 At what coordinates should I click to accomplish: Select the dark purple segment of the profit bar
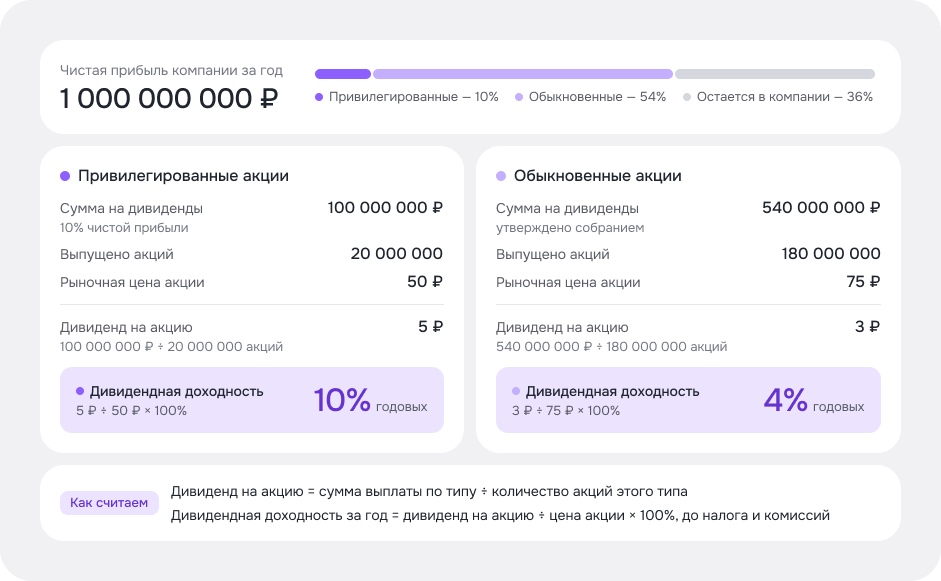coord(343,74)
